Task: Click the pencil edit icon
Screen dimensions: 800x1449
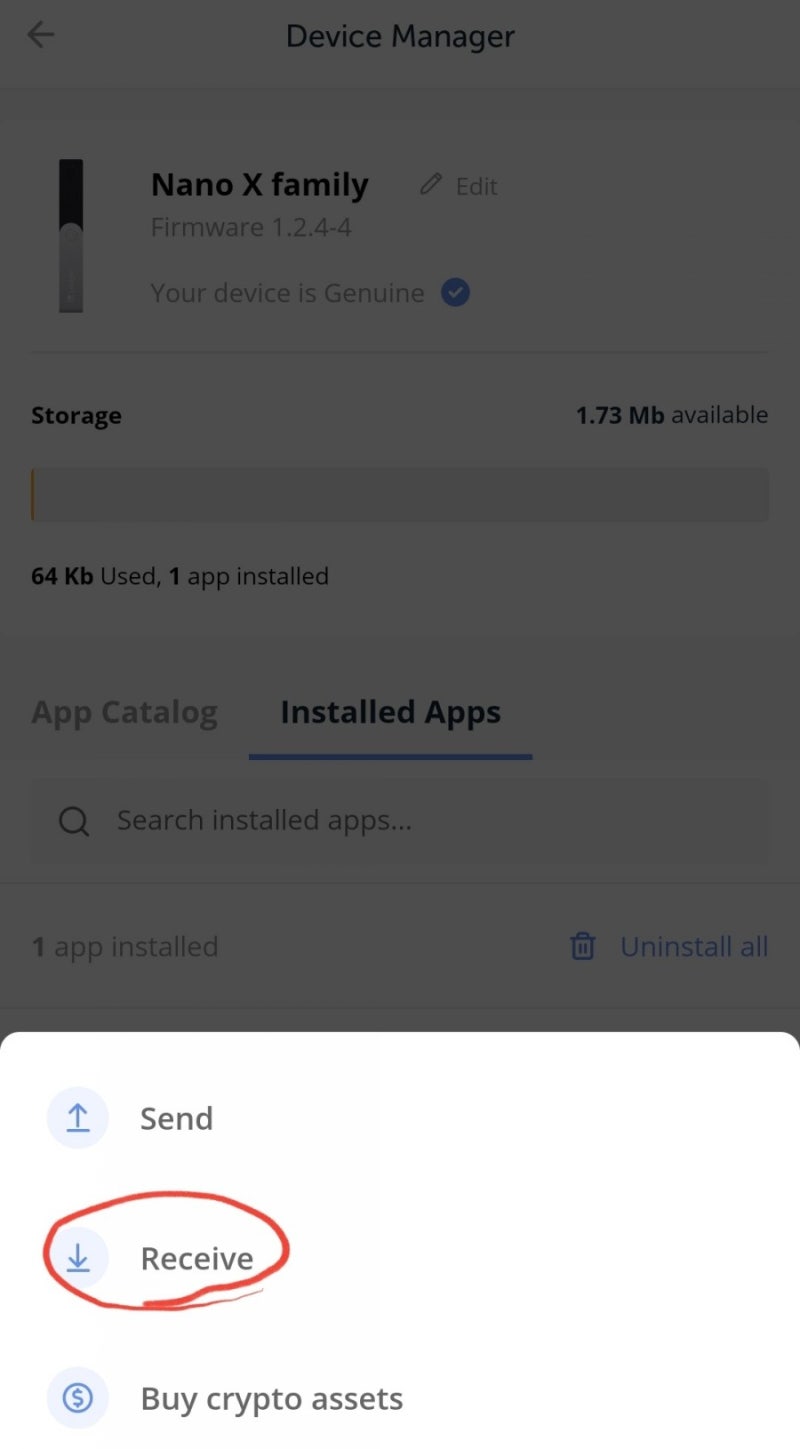Action: [431, 184]
